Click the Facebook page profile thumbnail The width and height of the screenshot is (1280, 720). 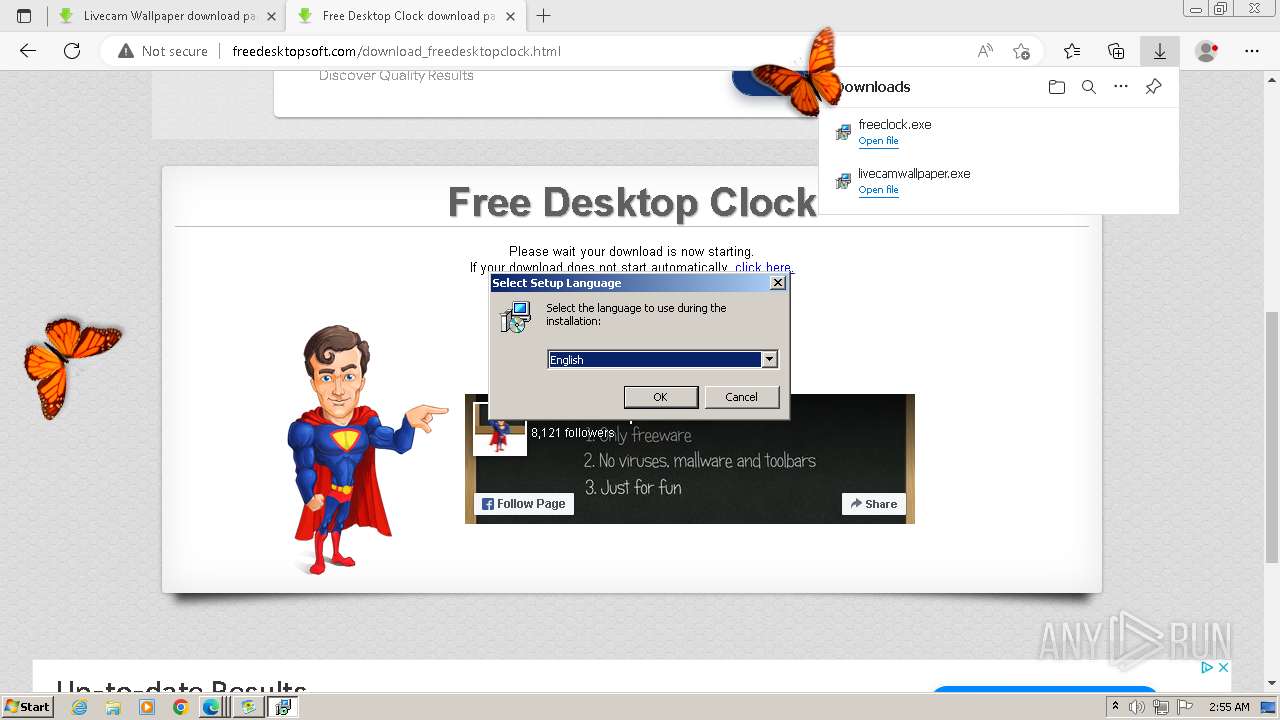(499, 428)
